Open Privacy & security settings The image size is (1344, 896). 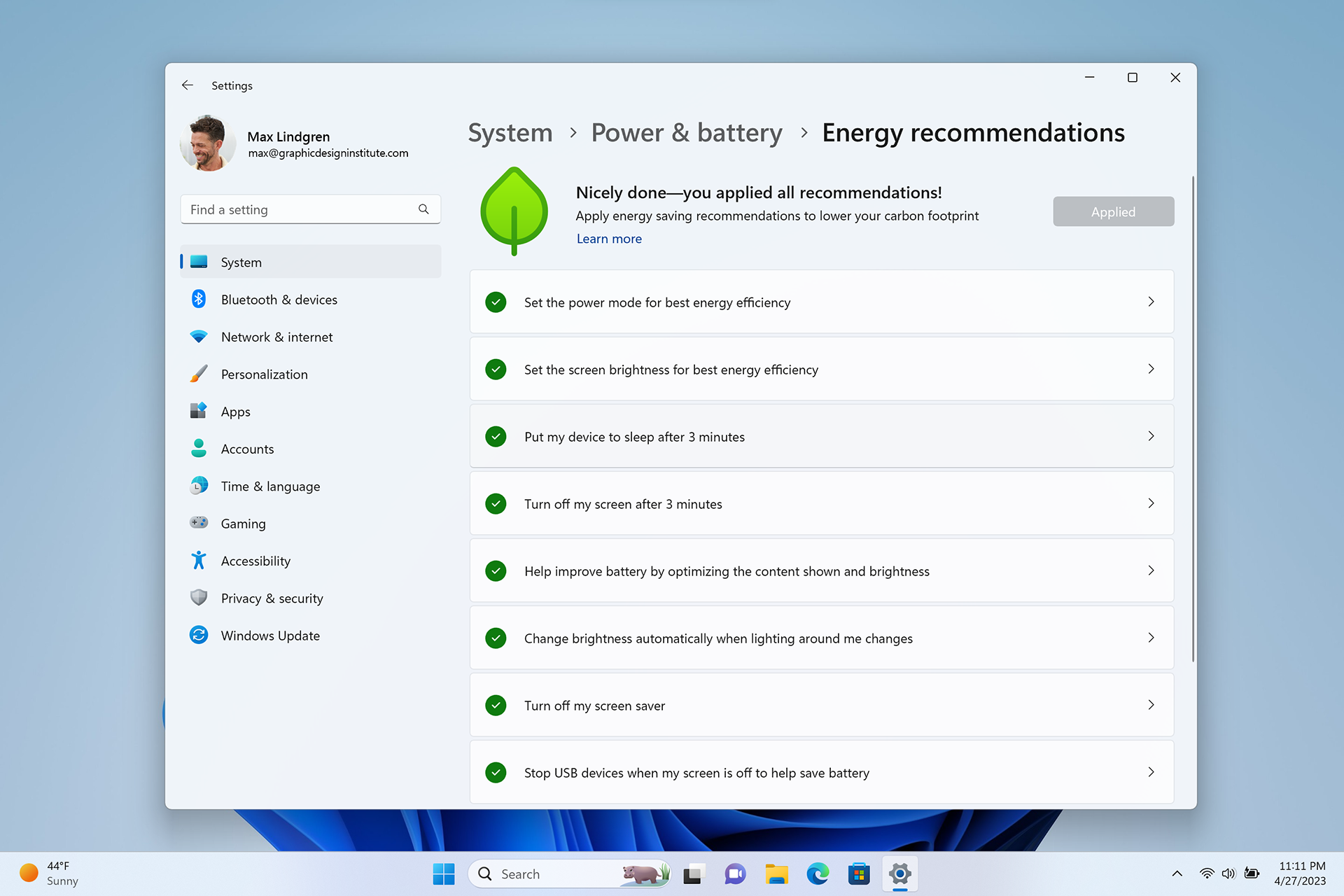pyautogui.click(x=272, y=597)
